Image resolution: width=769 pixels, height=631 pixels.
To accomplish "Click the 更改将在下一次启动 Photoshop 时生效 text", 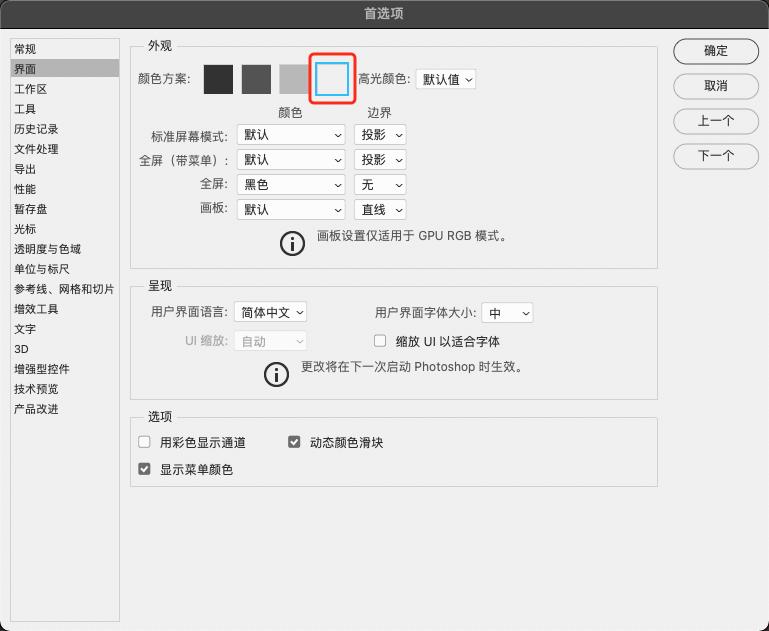I will pos(412,367).
